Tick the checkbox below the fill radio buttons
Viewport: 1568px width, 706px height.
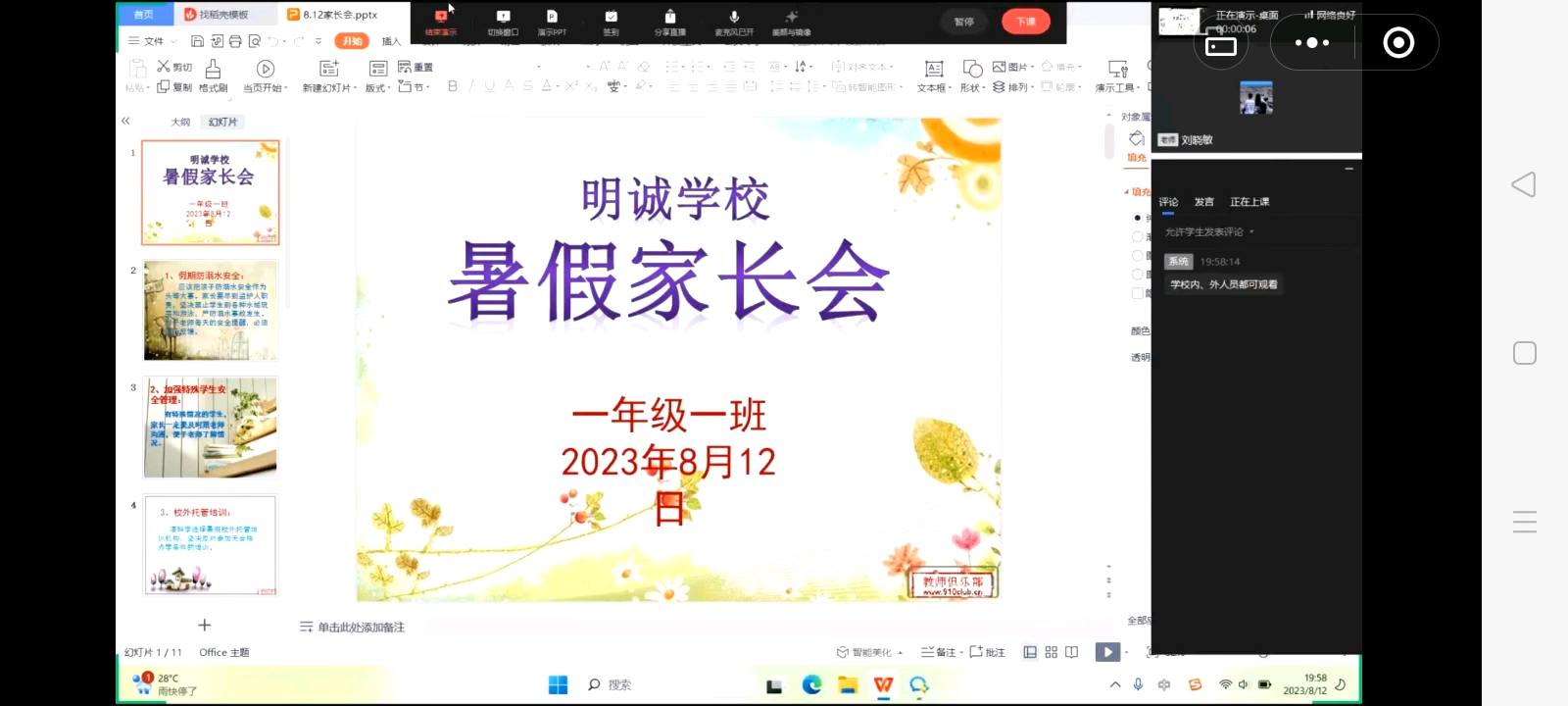(1137, 293)
